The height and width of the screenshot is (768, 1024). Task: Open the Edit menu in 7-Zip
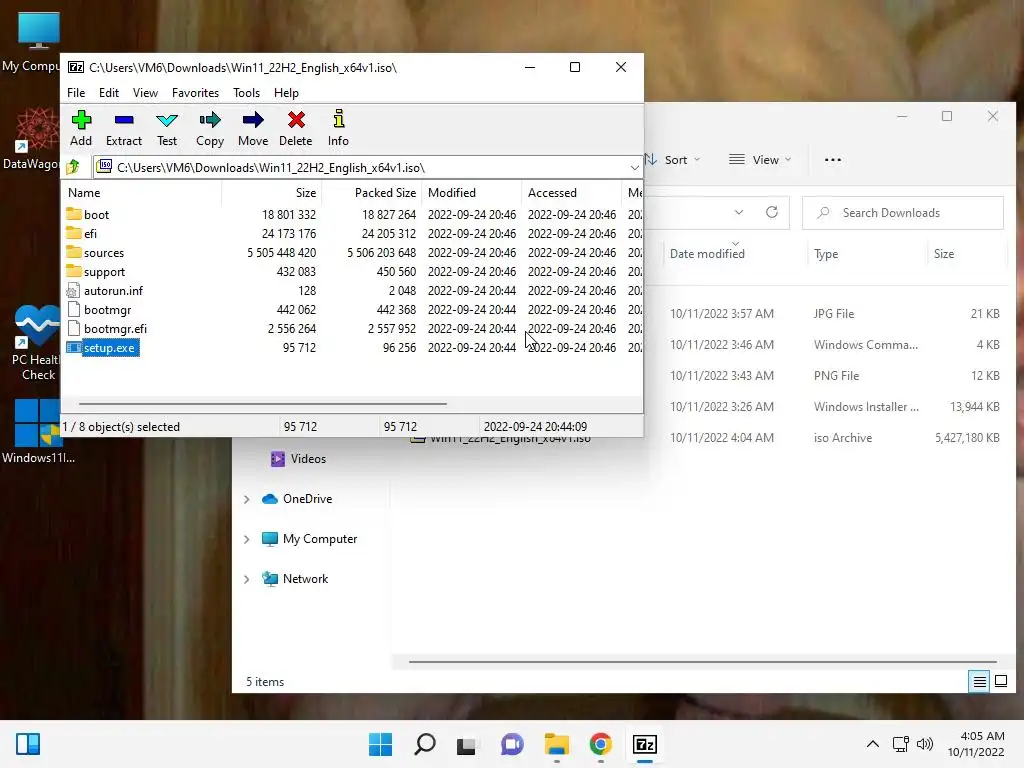coord(108,93)
